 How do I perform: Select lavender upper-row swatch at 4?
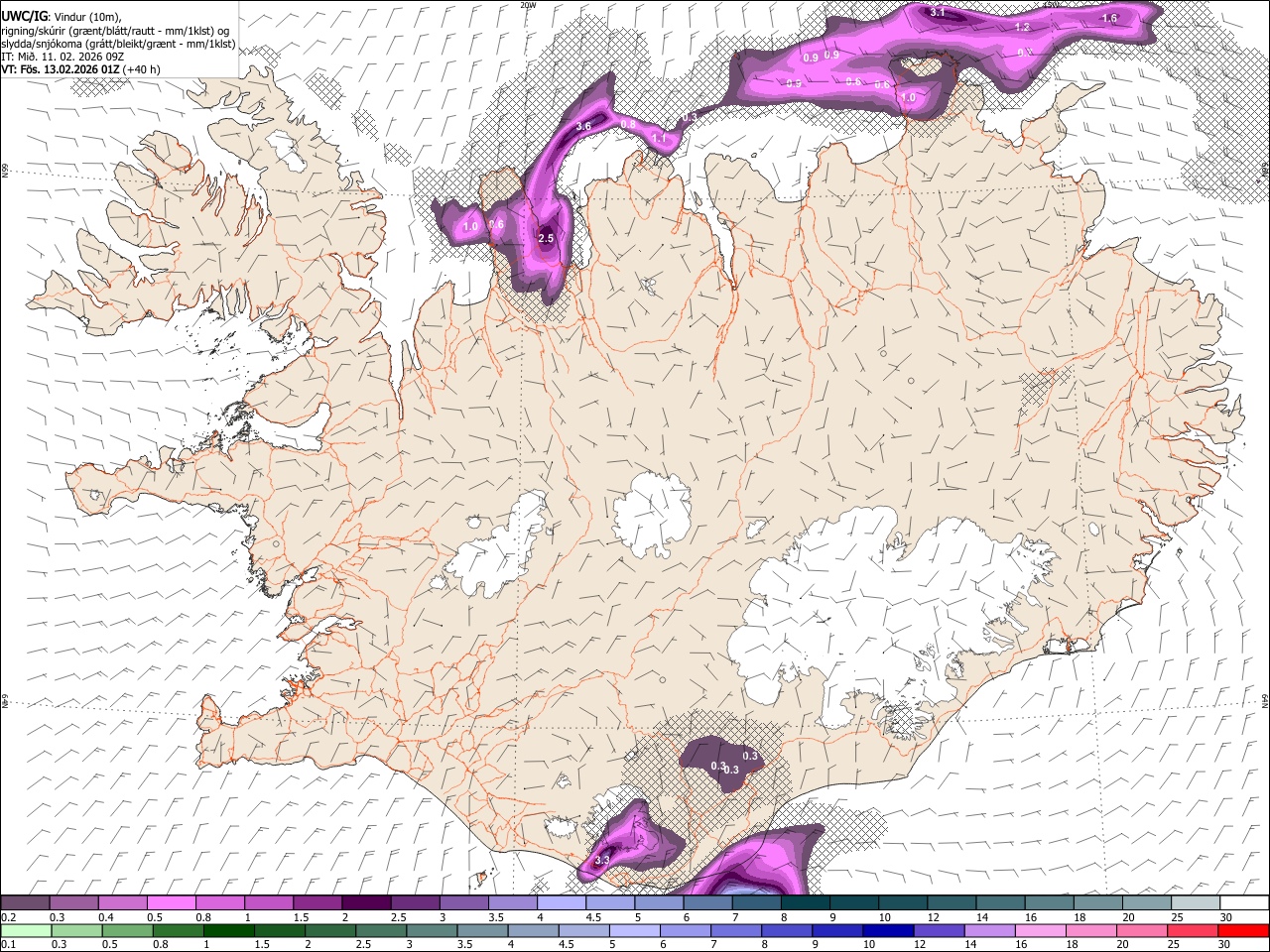(x=562, y=903)
